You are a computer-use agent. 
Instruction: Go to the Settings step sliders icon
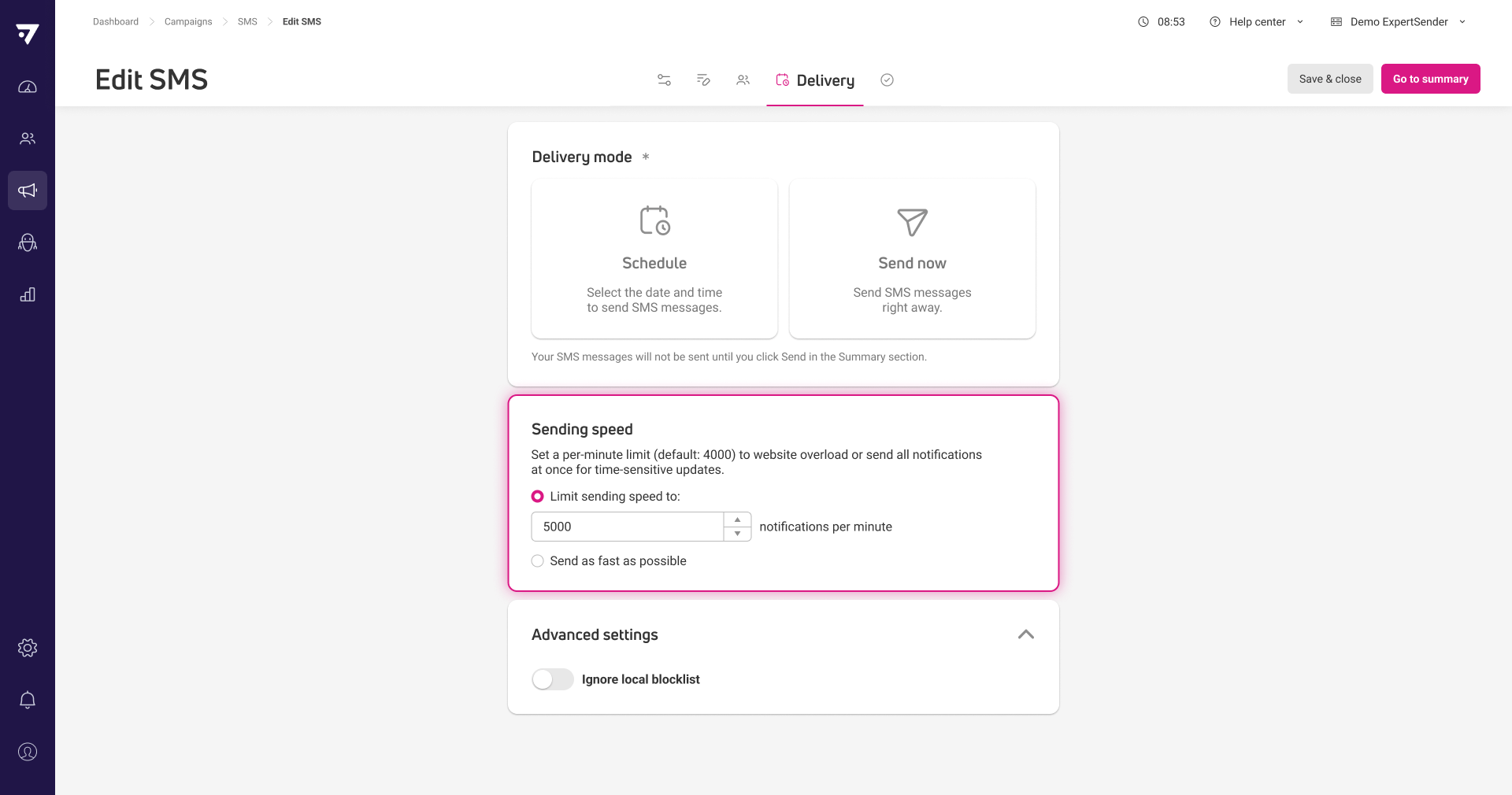pos(664,79)
